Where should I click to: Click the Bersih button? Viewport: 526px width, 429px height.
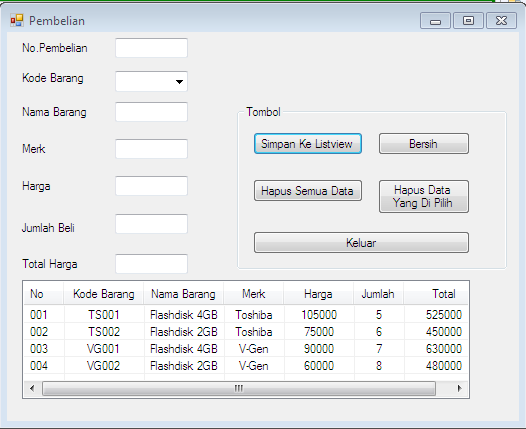424,144
